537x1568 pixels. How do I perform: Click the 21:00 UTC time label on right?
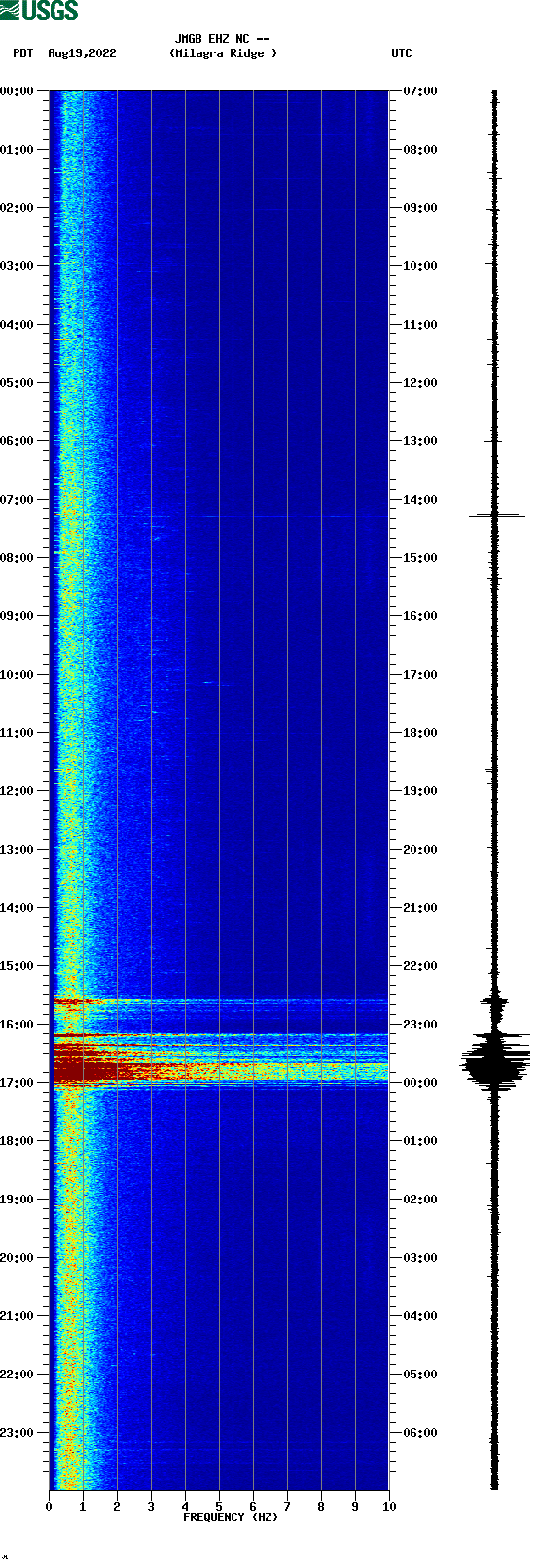[x=420, y=908]
